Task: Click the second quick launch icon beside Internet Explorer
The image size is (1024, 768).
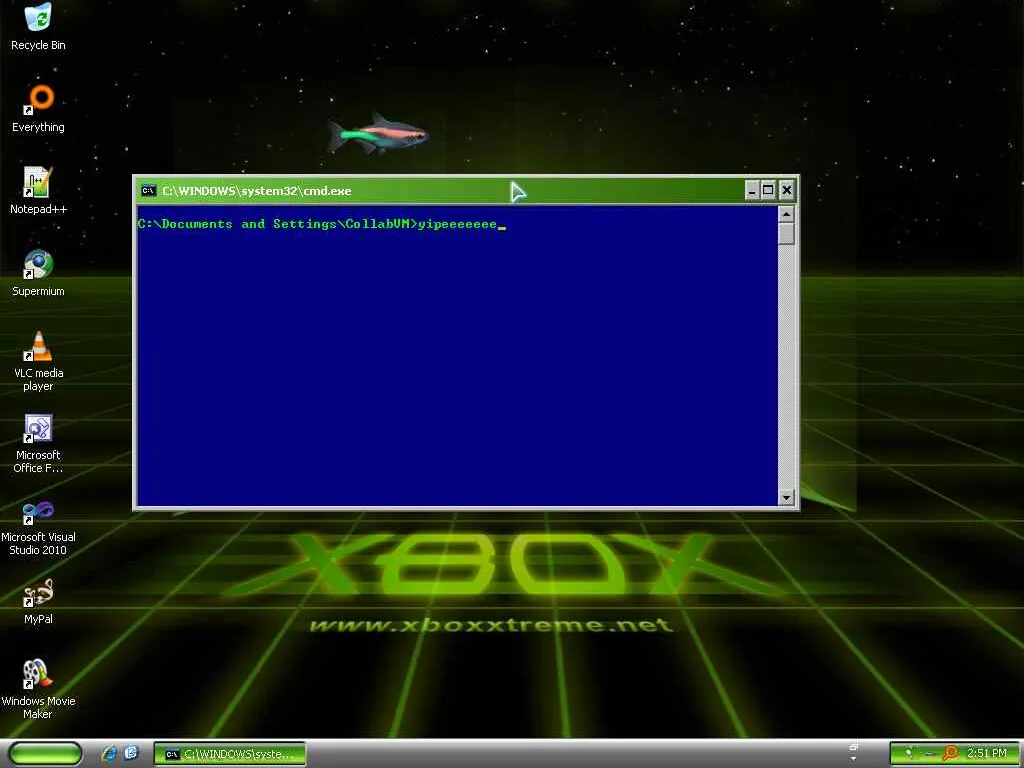Action: (131, 754)
